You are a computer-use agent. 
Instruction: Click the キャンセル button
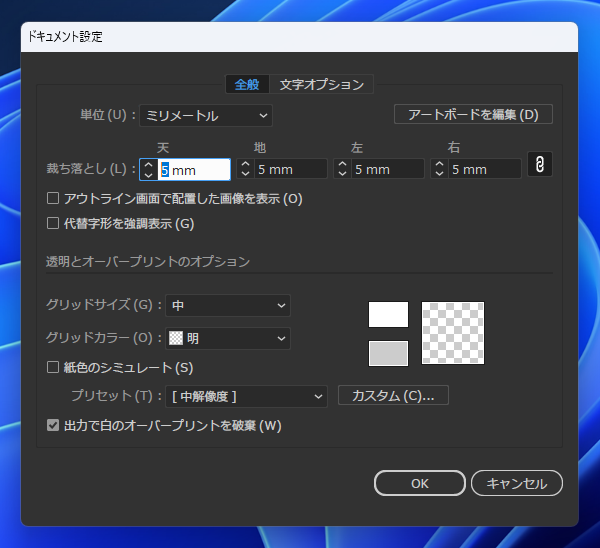point(517,483)
